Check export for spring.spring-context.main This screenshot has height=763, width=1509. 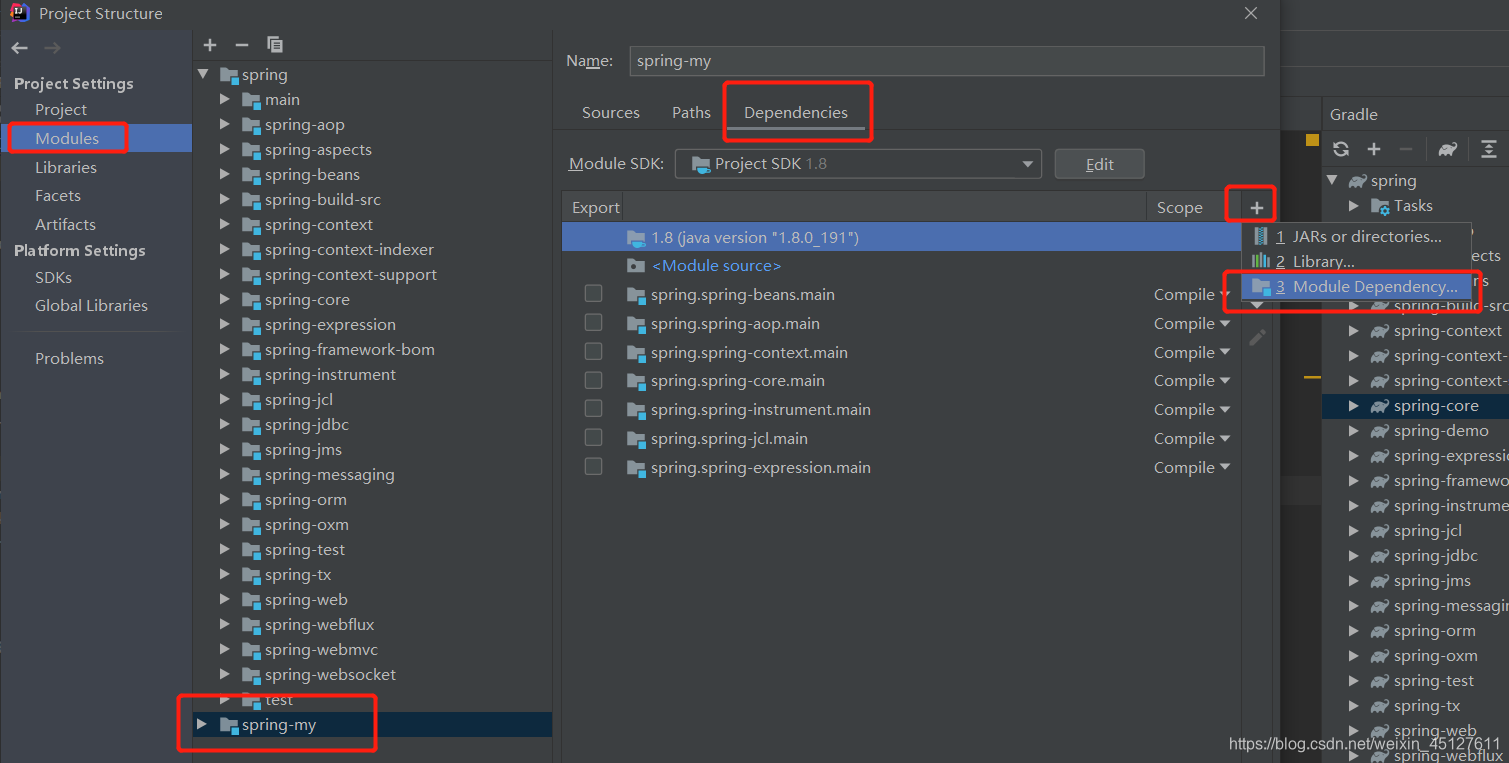[593, 352]
